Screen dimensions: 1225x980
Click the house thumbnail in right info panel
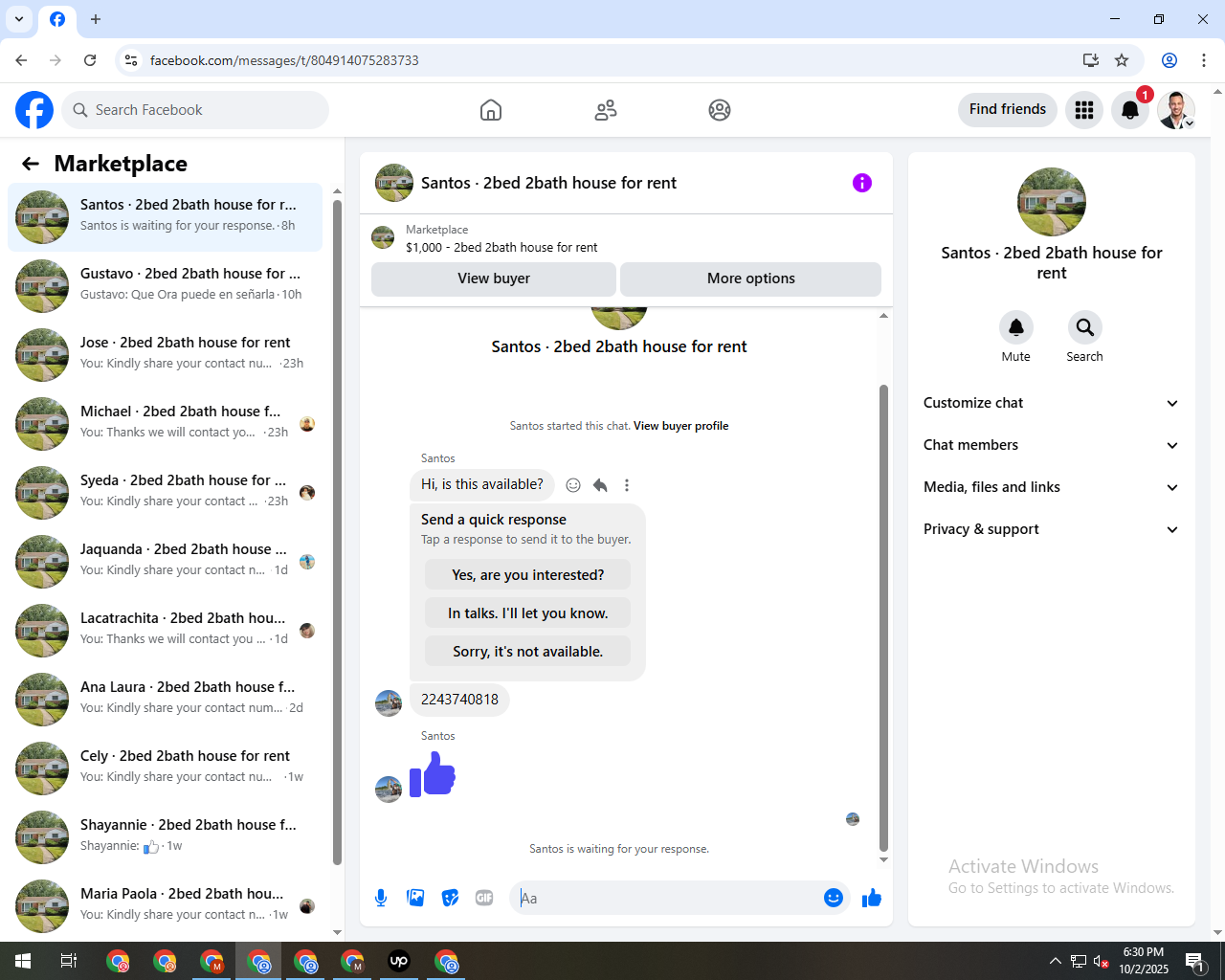coord(1052,202)
